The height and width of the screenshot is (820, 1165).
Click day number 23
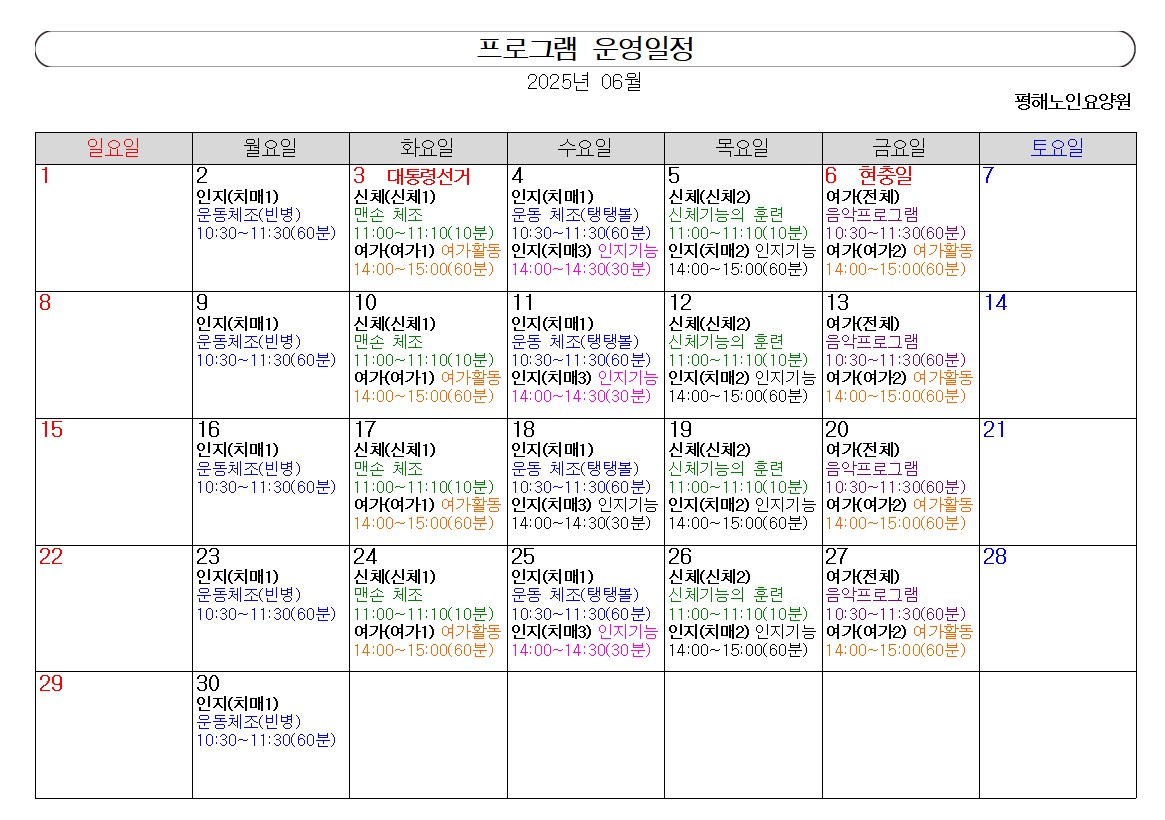(x=208, y=556)
